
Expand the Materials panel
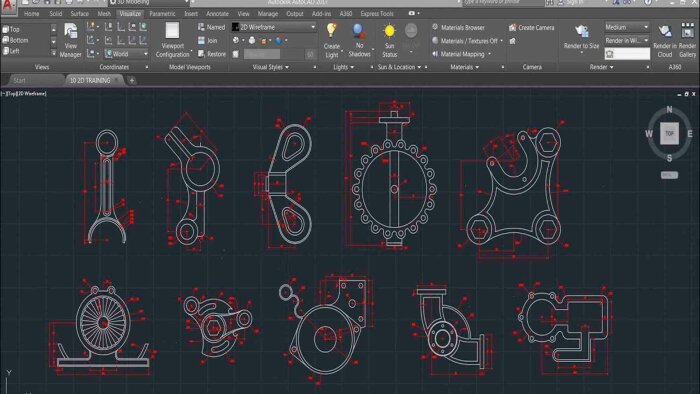click(464, 67)
